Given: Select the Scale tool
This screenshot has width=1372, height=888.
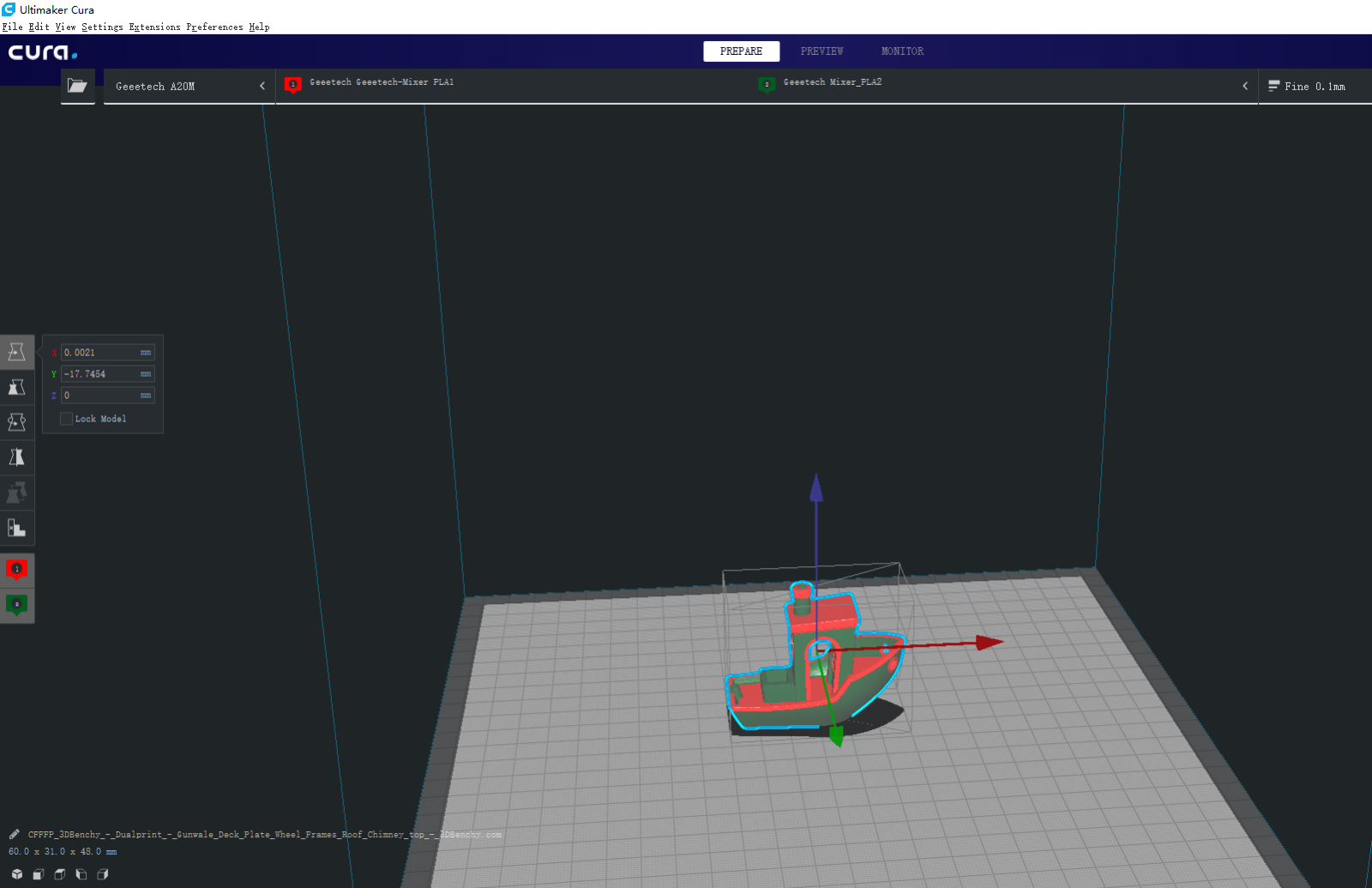Looking at the screenshot, I should click(x=16, y=387).
